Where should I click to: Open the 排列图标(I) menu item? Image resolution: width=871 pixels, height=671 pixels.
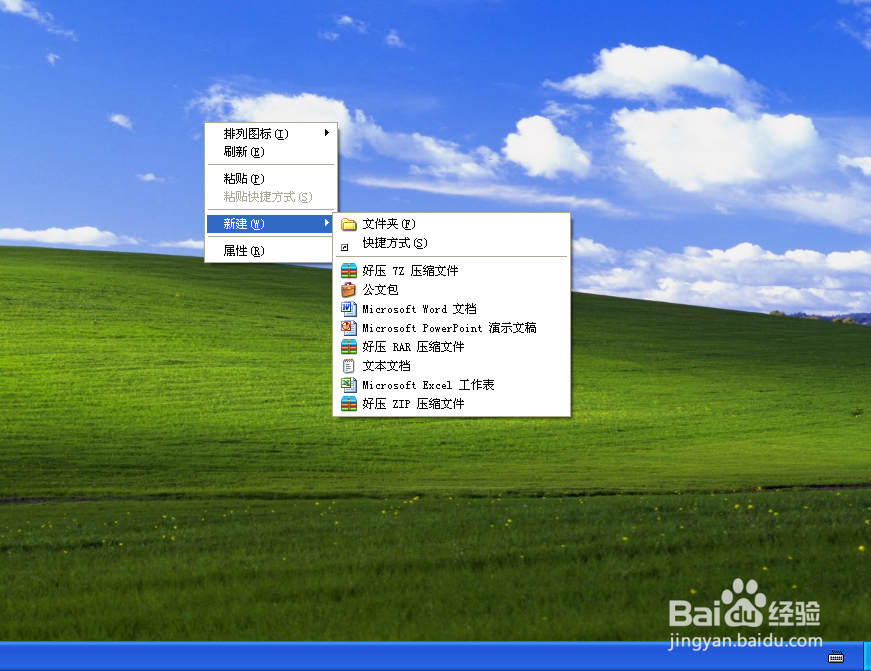[x=272, y=133]
